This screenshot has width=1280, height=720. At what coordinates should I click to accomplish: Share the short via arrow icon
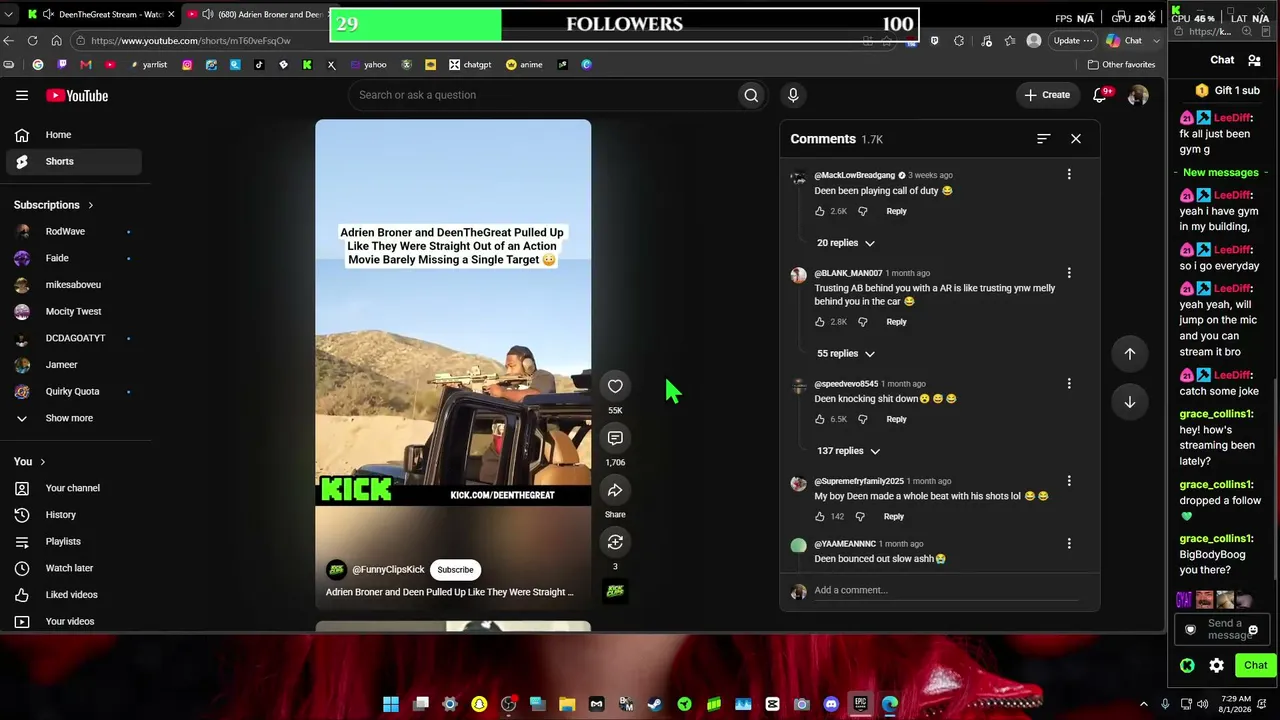615,490
